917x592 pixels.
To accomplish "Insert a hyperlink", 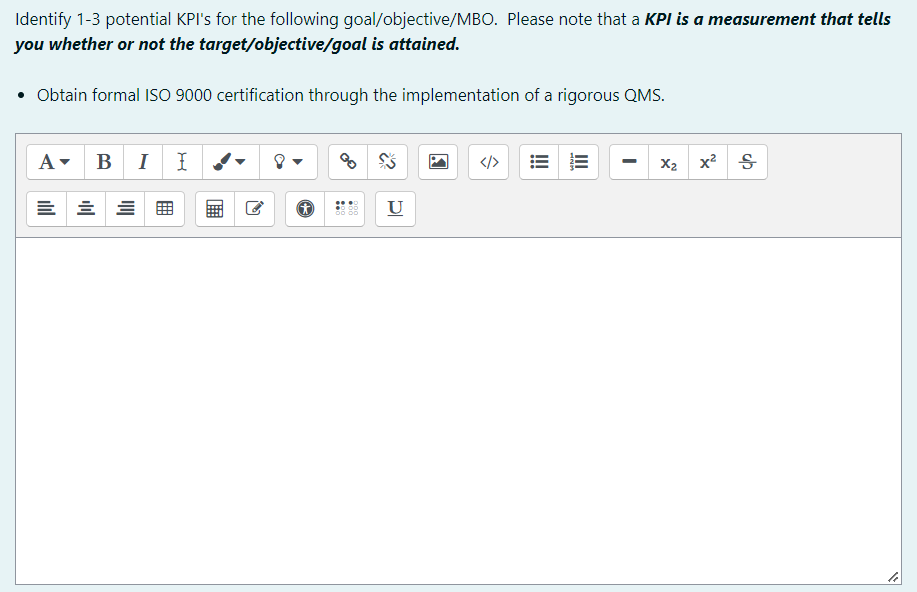I will 347,161.
